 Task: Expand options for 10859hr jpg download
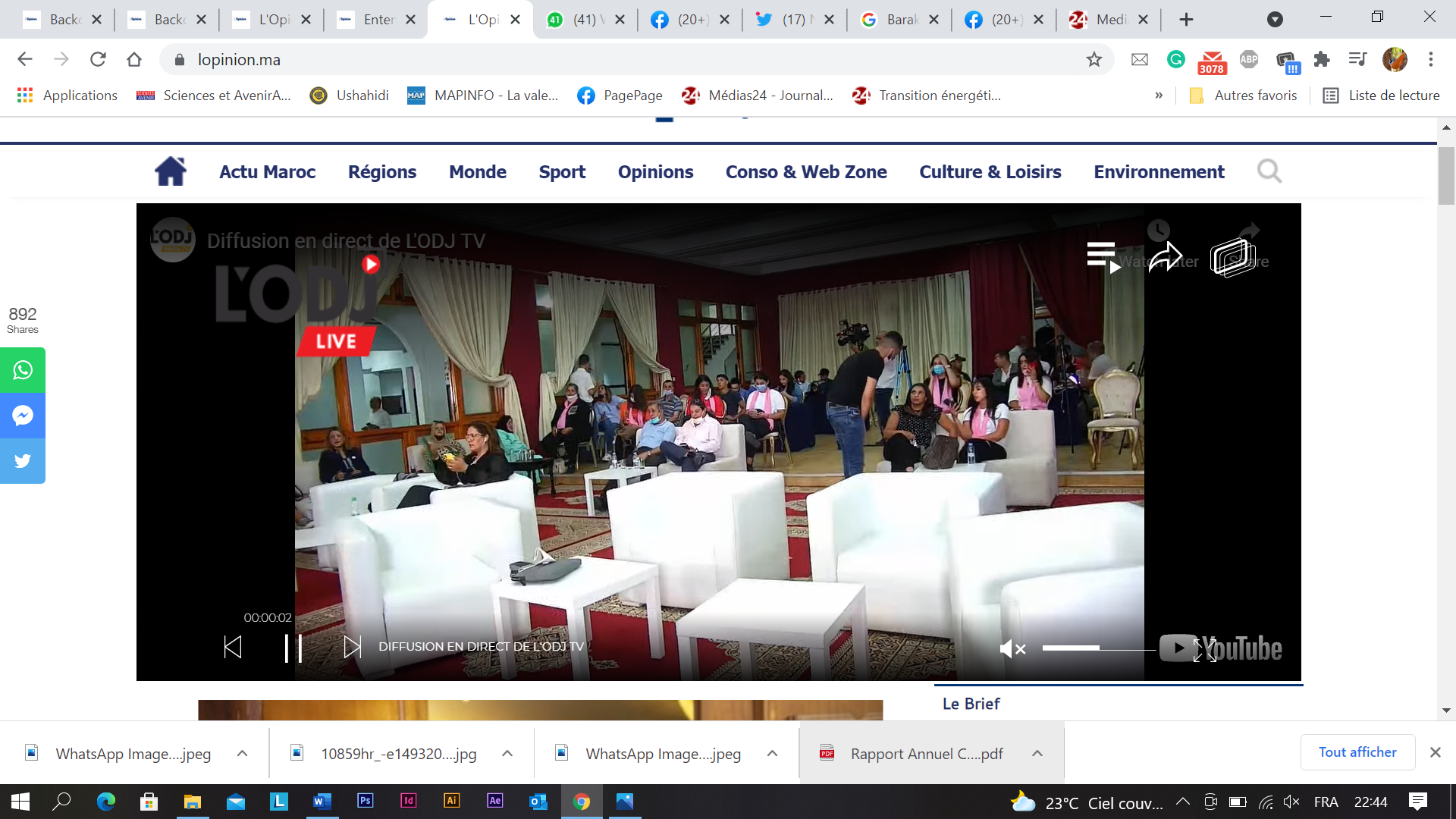(507, 754)
